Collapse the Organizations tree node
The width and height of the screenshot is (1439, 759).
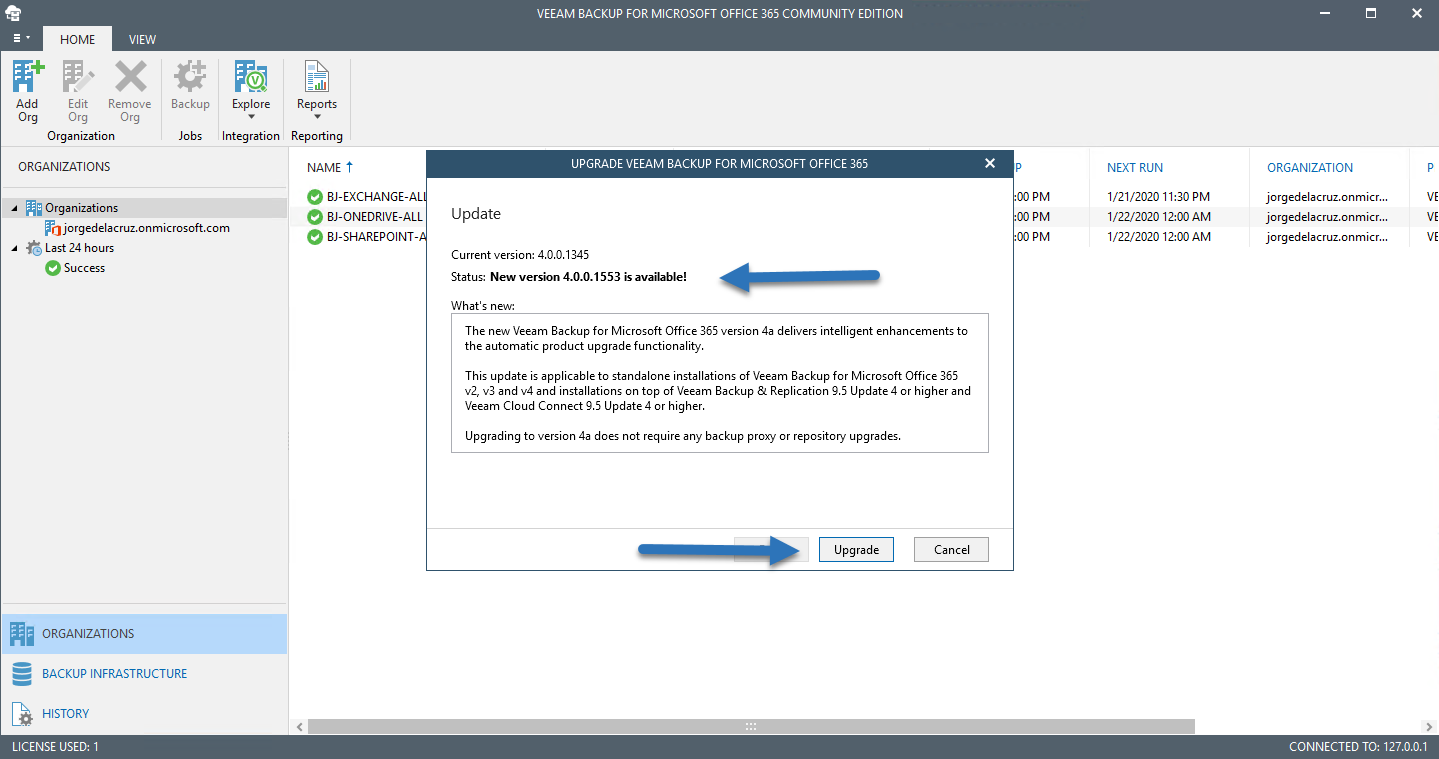[15, 208]
